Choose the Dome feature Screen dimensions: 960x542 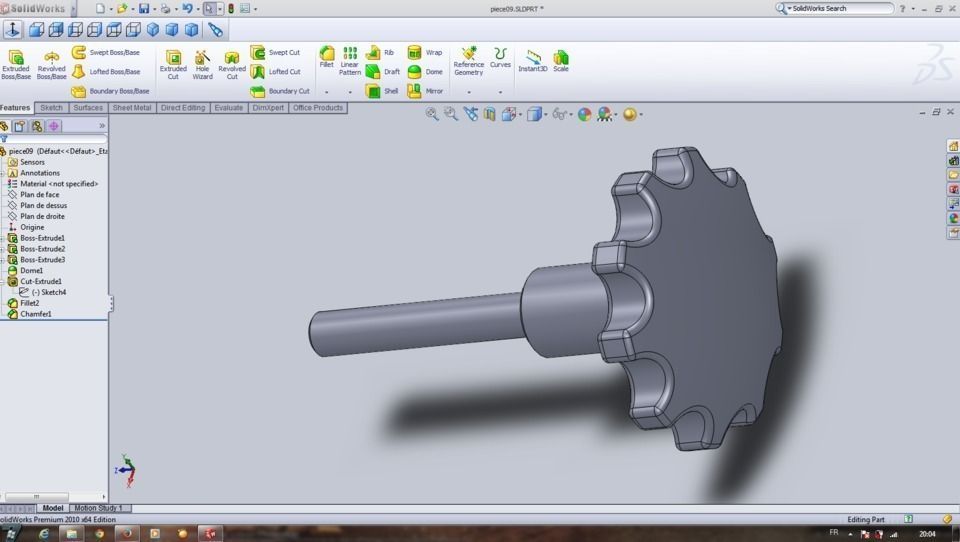425,72
